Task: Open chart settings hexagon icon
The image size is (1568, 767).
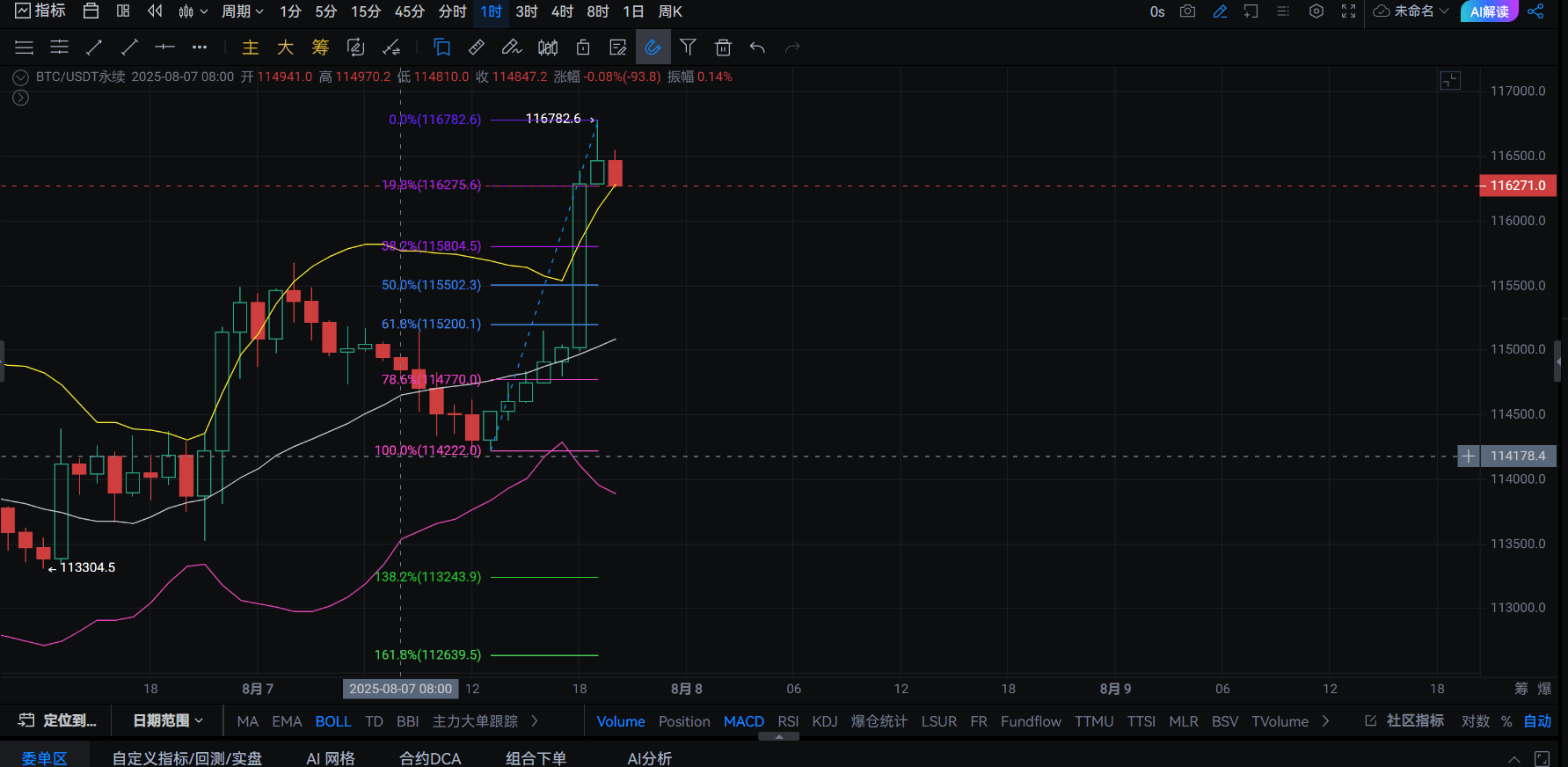Action: click(x=1316, y=11)
